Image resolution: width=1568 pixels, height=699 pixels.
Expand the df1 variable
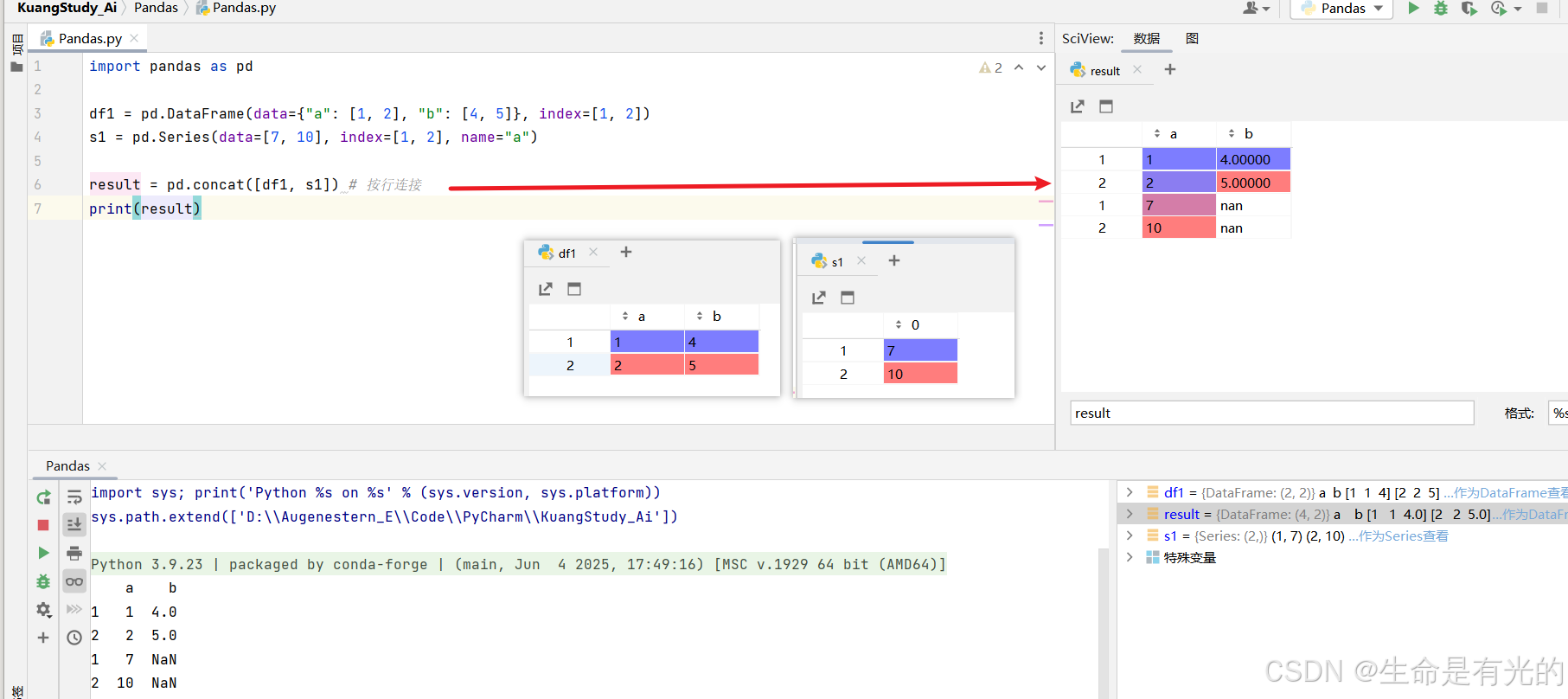tap(1130, 492)
